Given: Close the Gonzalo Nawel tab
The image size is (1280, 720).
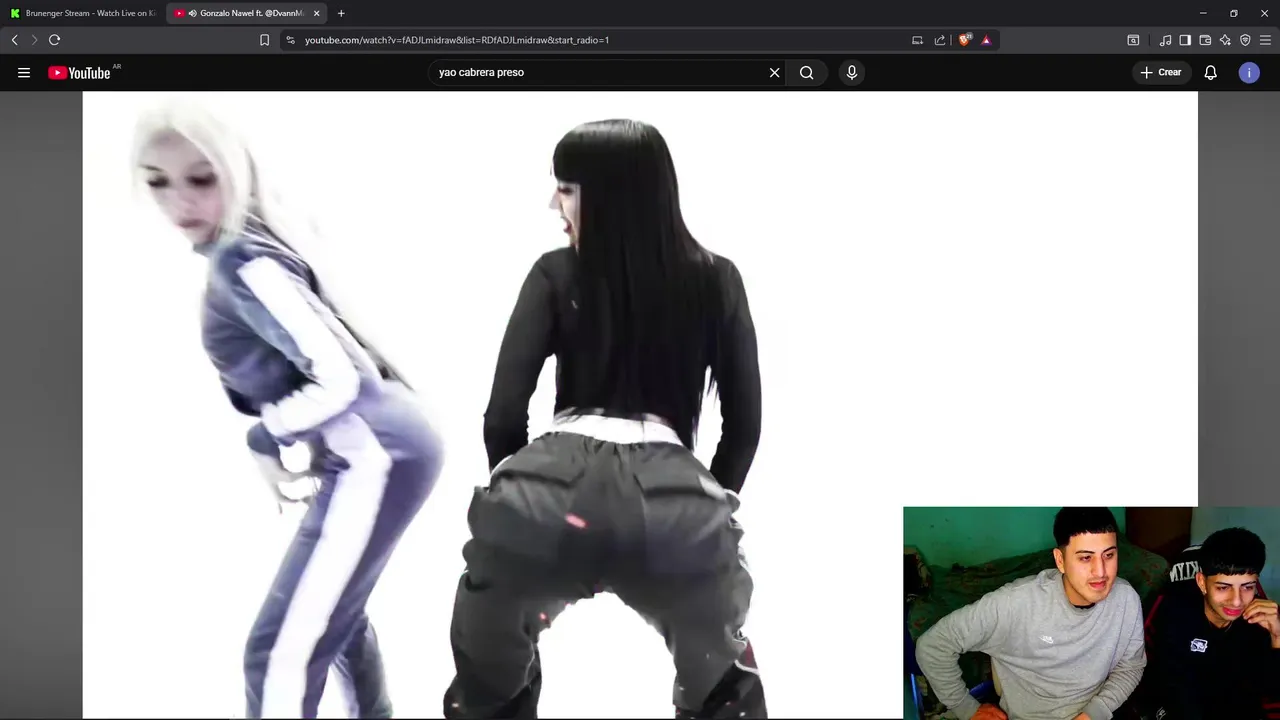Looking at the screenshot, I should [x=317, y=13].
